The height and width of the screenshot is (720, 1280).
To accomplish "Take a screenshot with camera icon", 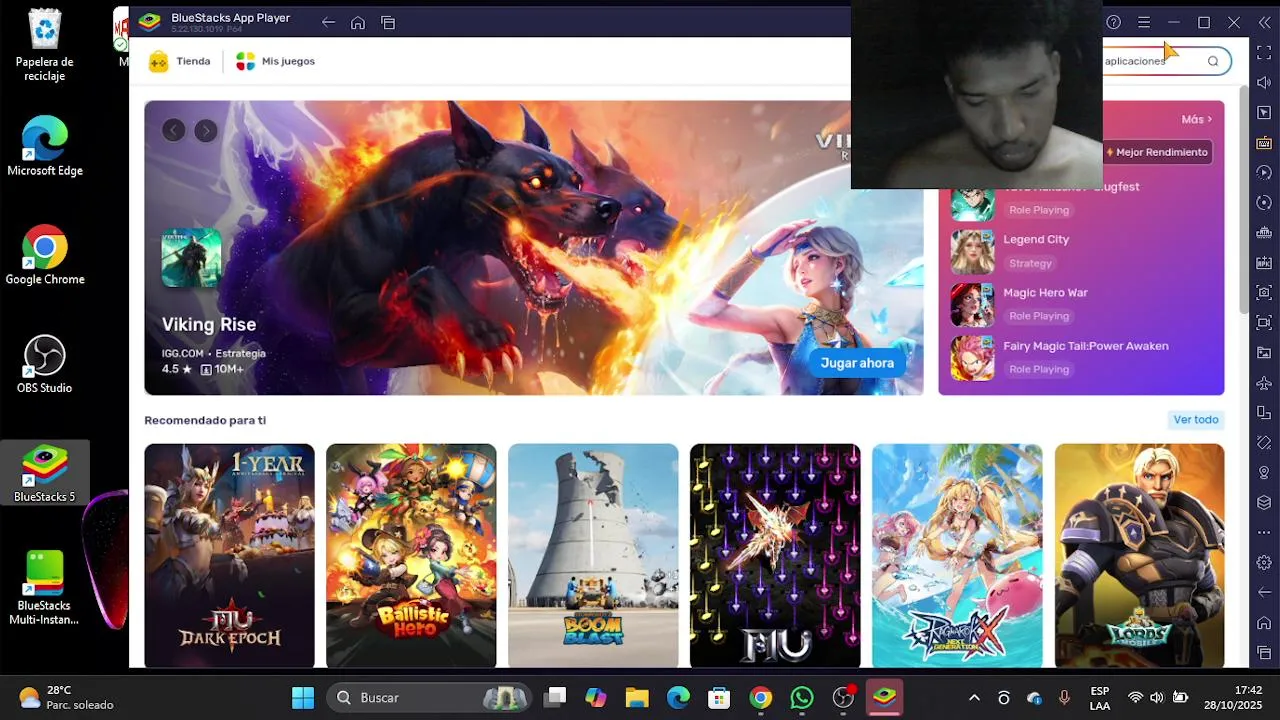I will 1264,293.
